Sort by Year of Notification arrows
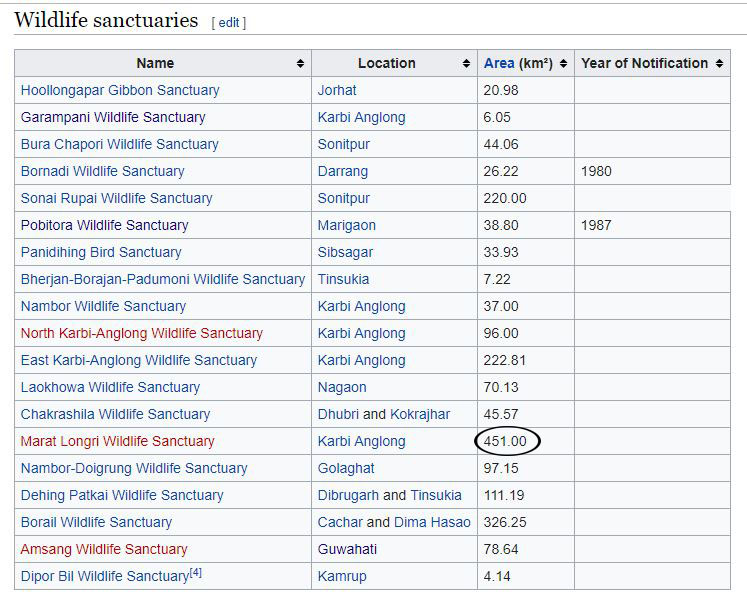This screenshot has height=606, width=747. [718, 63]
